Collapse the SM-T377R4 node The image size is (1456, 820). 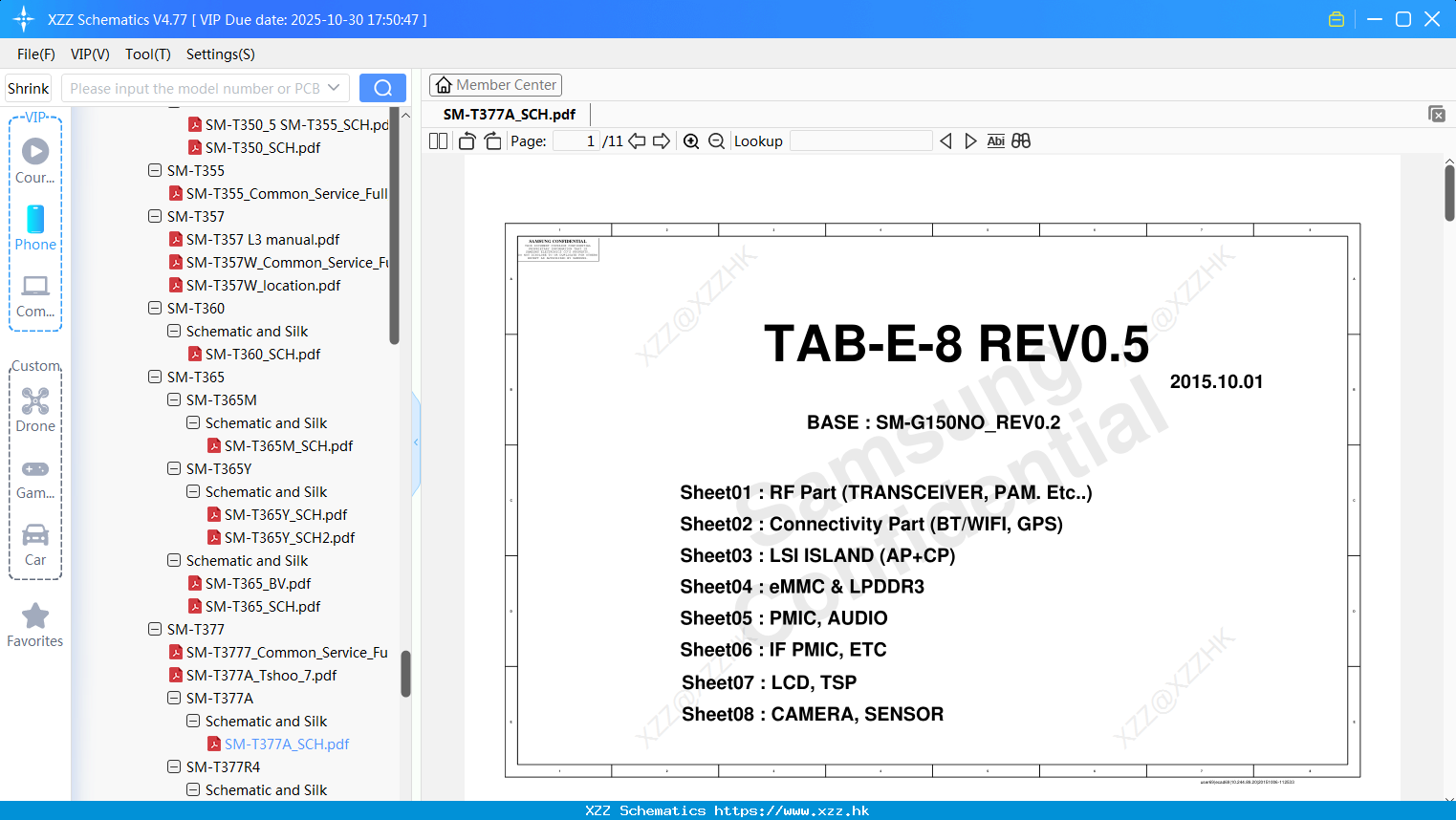174,766
